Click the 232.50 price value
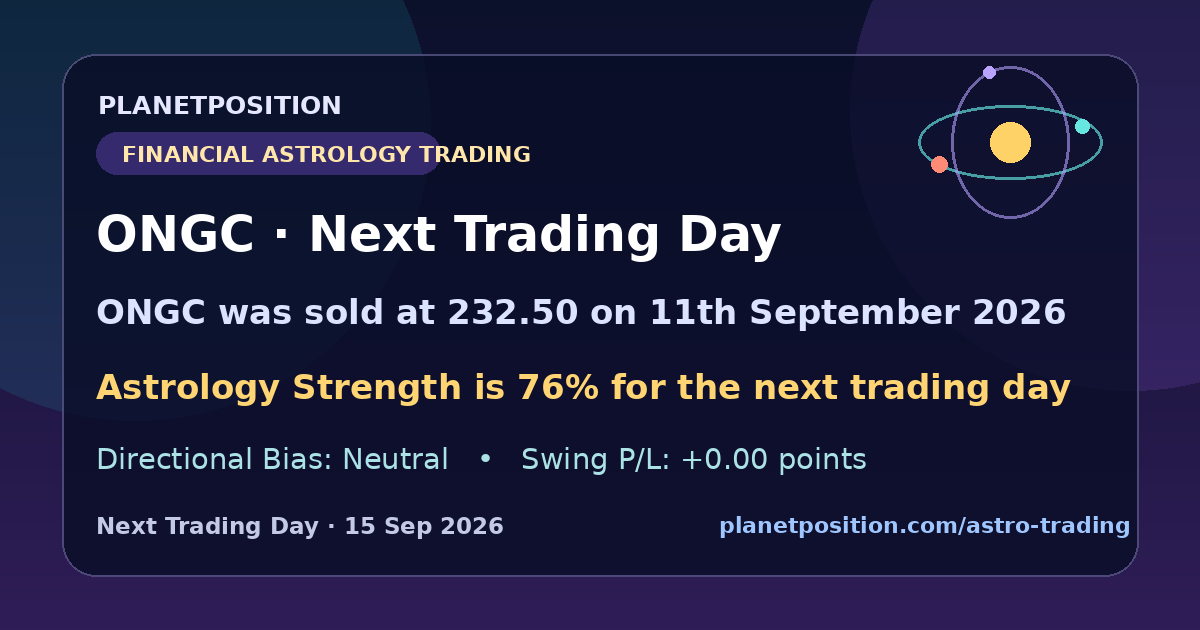 click(x=512, y=313)
